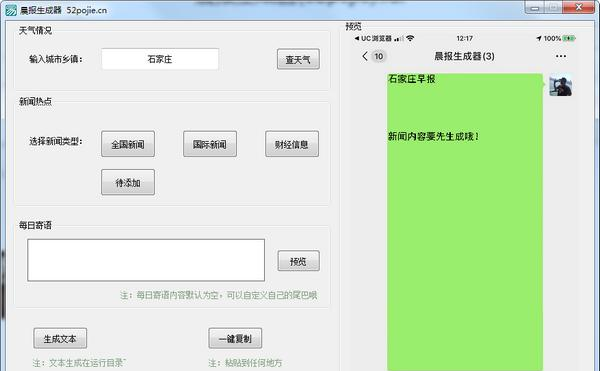Choose the 财经信息 finance button
Screen dimensions: 600x371
tap(292, 144)
